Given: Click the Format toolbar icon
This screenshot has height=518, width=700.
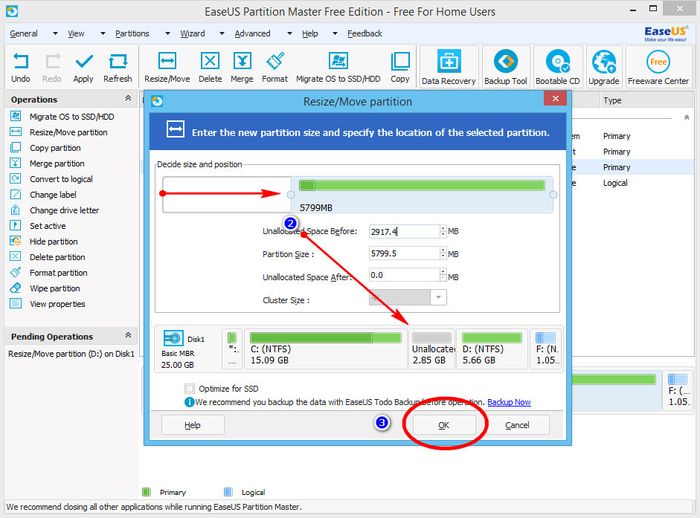Looking at the screenshot, I should (275, 67).
